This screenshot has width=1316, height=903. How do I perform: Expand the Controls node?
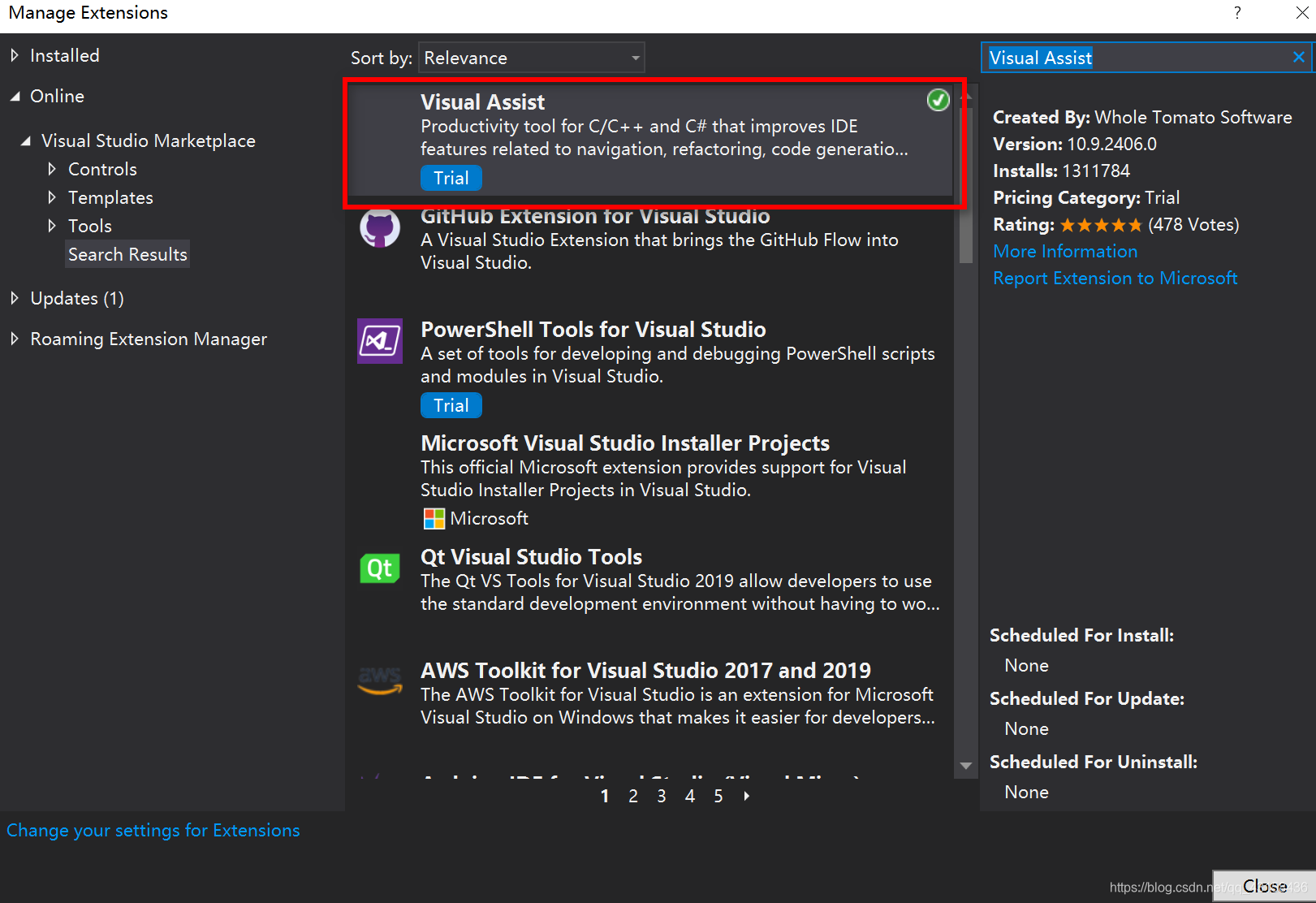(52, 169)
